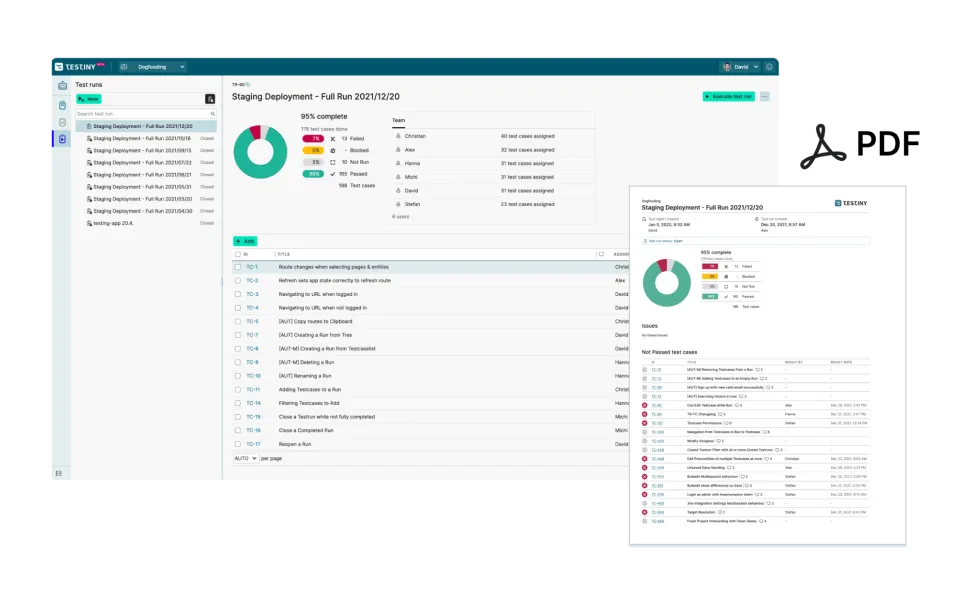Open the Dogfooding project dropdown
The width and height of the screenshot is (960, 600).
pyautogui.click(x=153, y=67)
